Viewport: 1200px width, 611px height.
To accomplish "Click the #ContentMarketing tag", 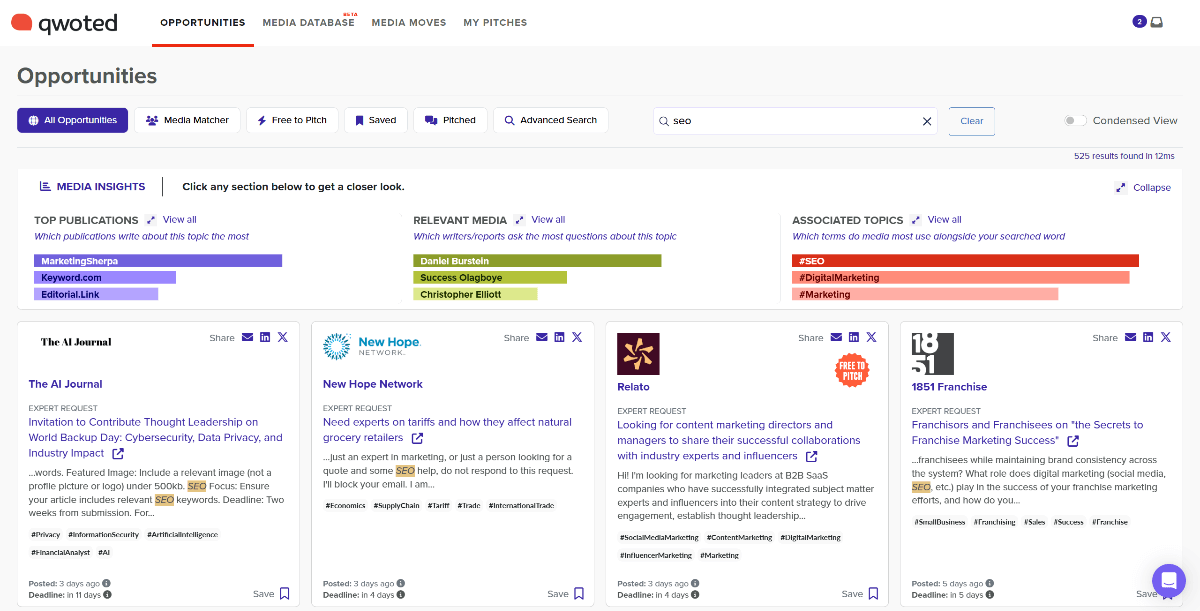I will click(x=740, y=538).
